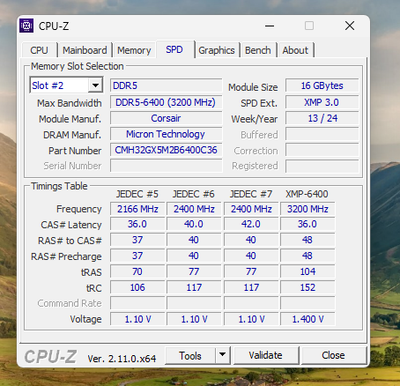Click the Module Manuf. Corsair field
Image resolution: width=400 pixels, height=386 pixels.
(166, 118)
